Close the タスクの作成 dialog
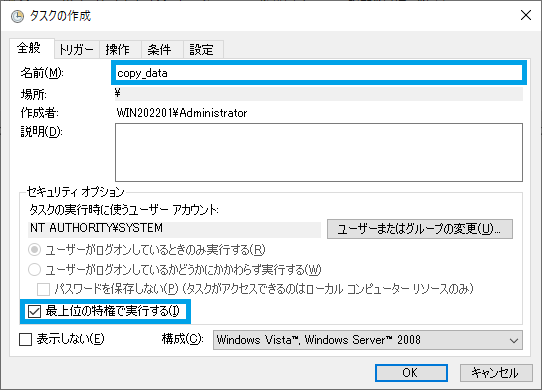Viewport: 542px width, 390px height. 526,15
